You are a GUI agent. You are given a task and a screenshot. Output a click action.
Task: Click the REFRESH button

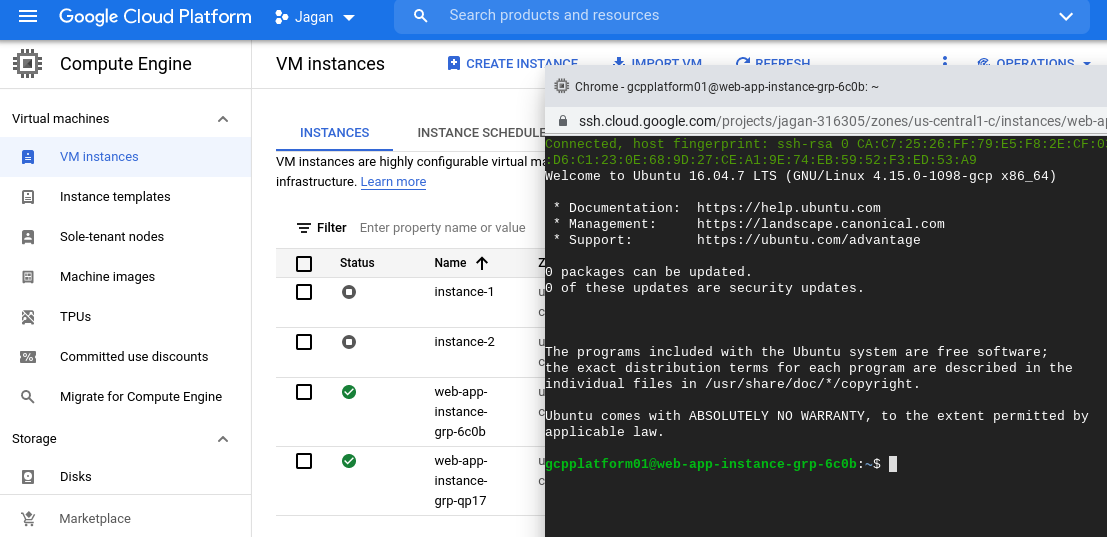click(772, 64)
